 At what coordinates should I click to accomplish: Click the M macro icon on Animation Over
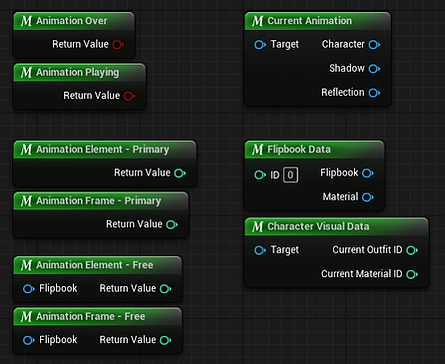[x=26, y=21]
